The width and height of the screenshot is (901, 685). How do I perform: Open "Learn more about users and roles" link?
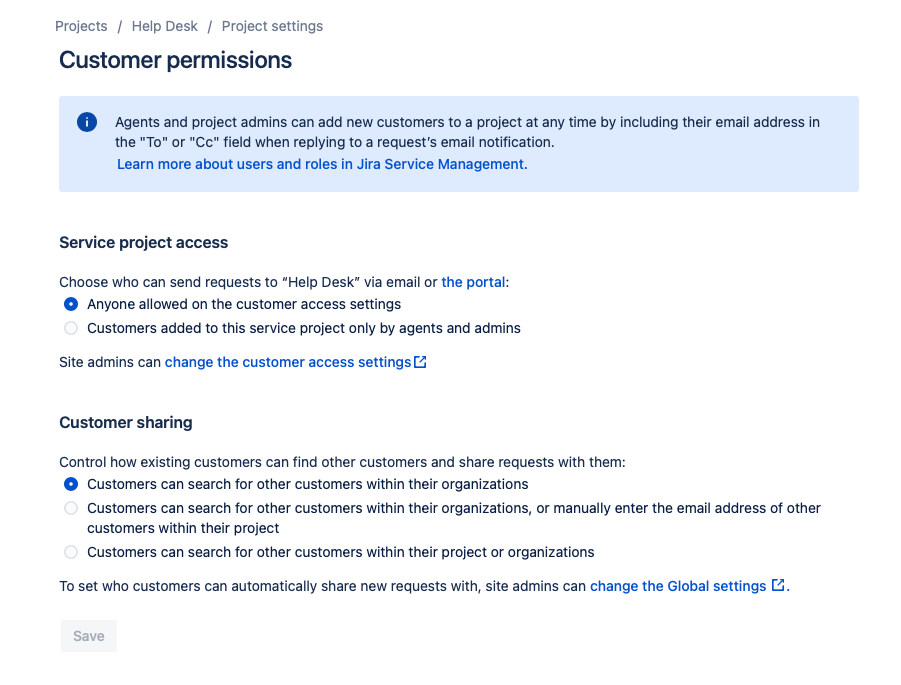pyautogui.click(x=322, y=164)
